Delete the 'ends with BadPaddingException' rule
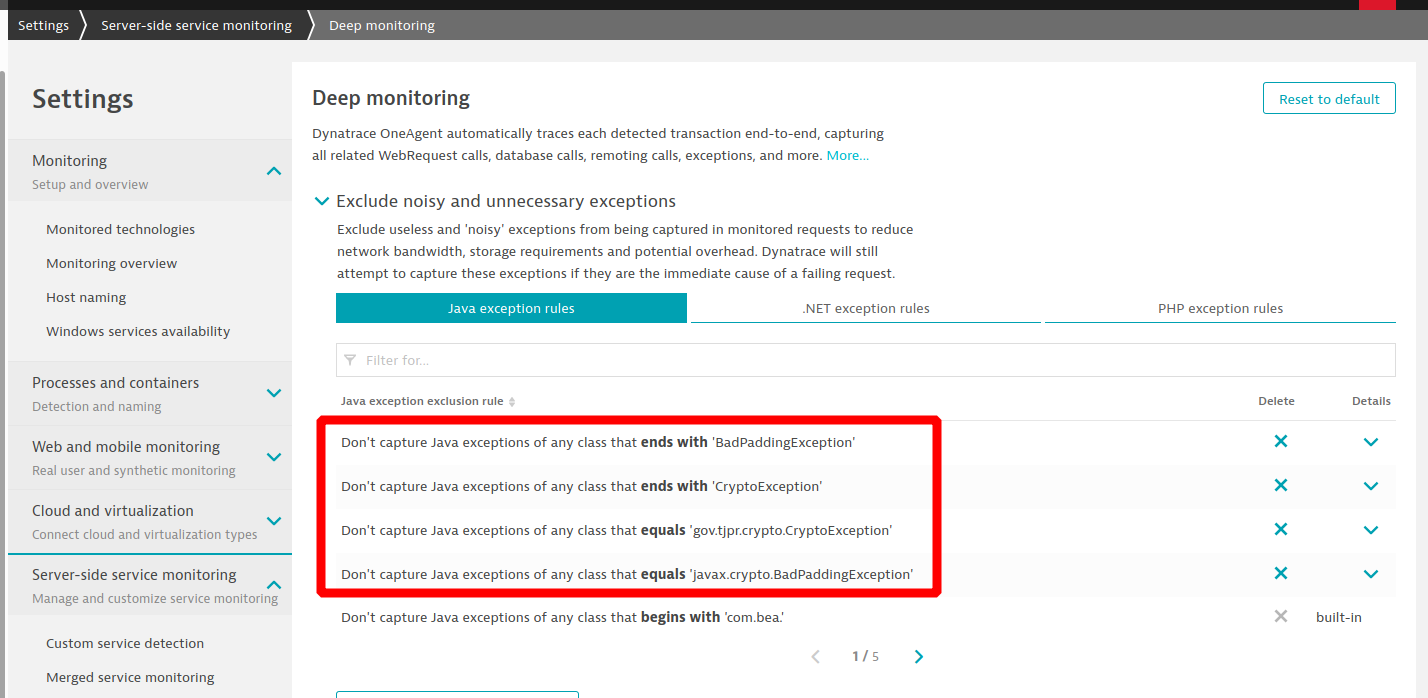Viewport: 1428px width, 698px height. pos(1280,441)
